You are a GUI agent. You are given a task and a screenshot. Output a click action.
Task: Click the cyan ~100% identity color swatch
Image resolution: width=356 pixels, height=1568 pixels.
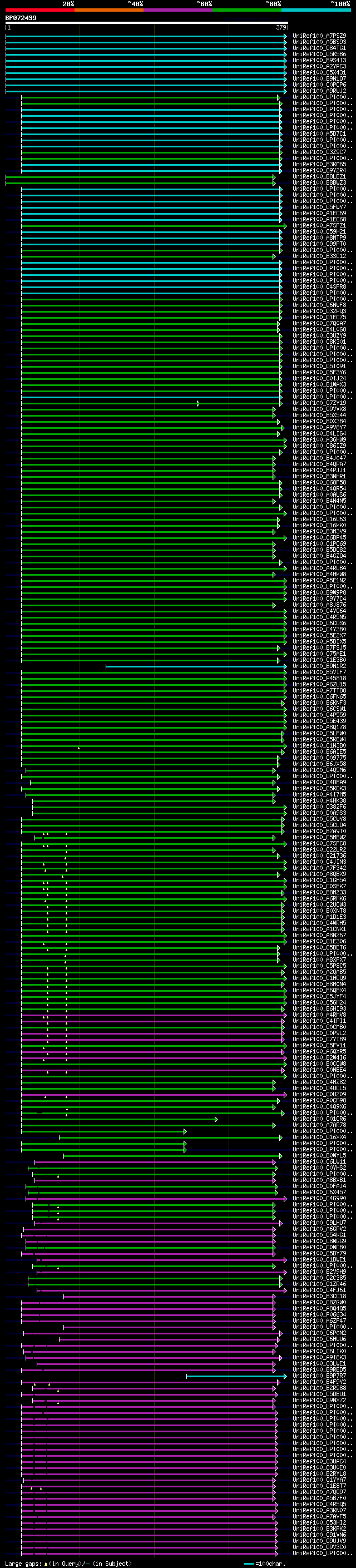tap(316, 10)
